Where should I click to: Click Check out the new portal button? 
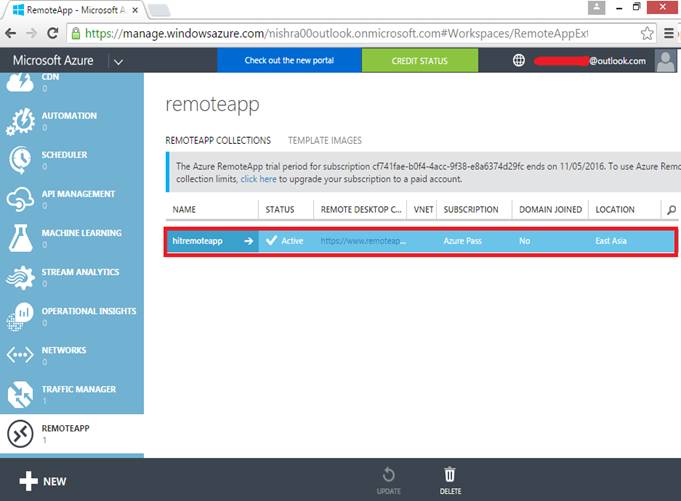[x=289, y=60]
